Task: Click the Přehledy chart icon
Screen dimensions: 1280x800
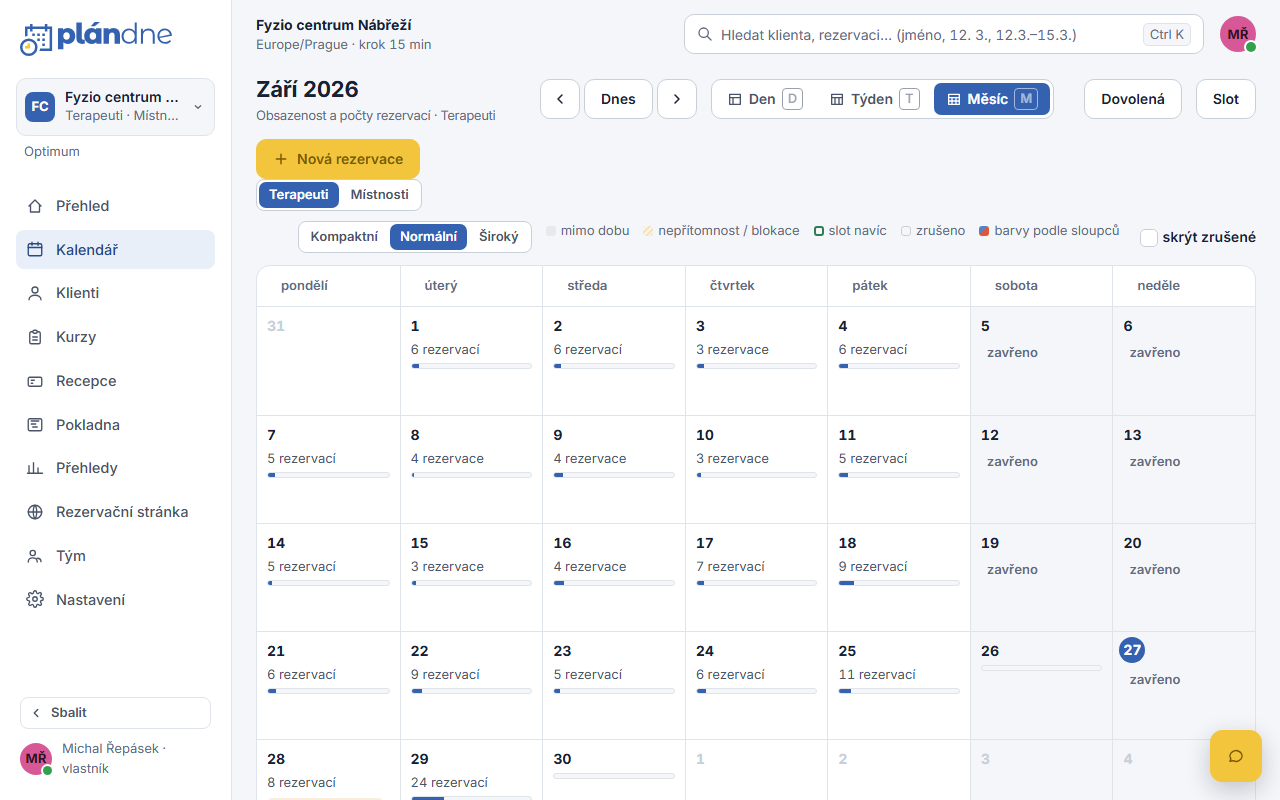Action: pos(35,468)
